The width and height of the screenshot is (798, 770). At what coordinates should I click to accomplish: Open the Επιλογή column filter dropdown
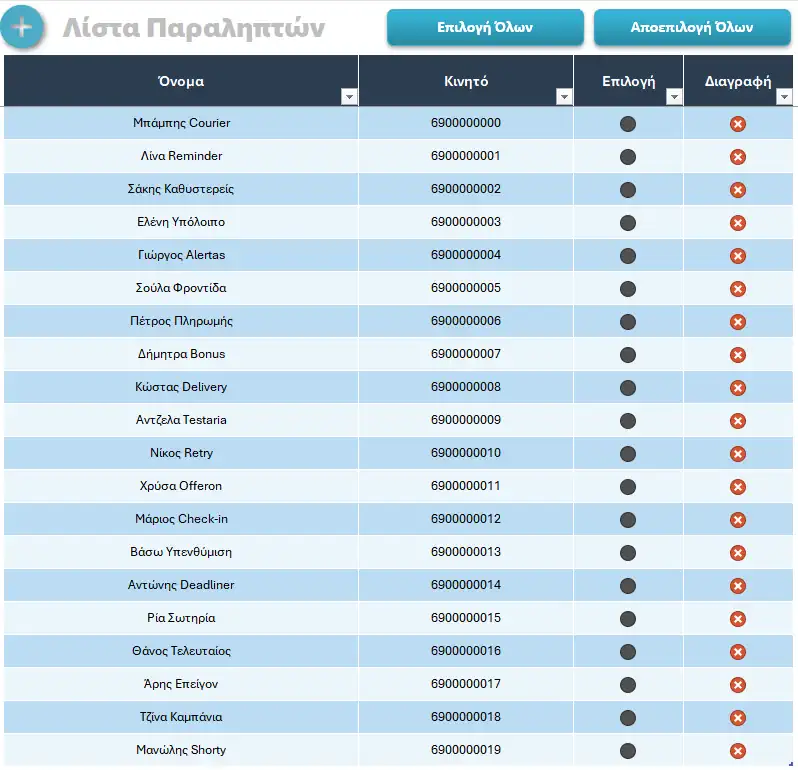point(674,96)
